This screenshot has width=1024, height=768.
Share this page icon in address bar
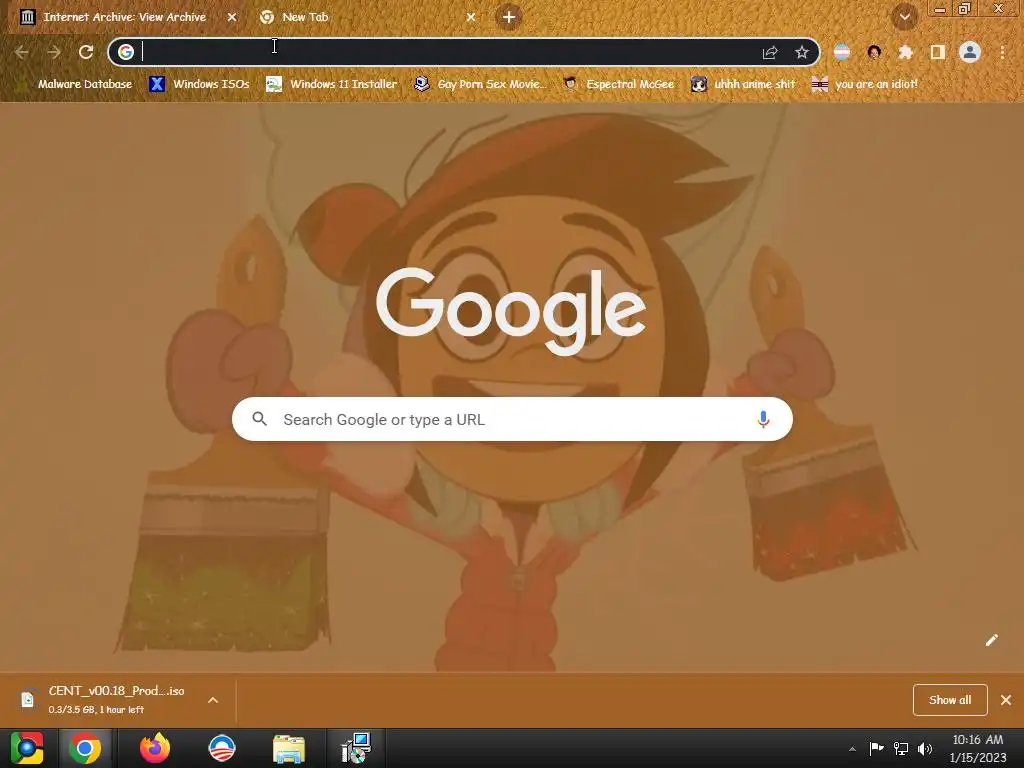click(770, 52)
